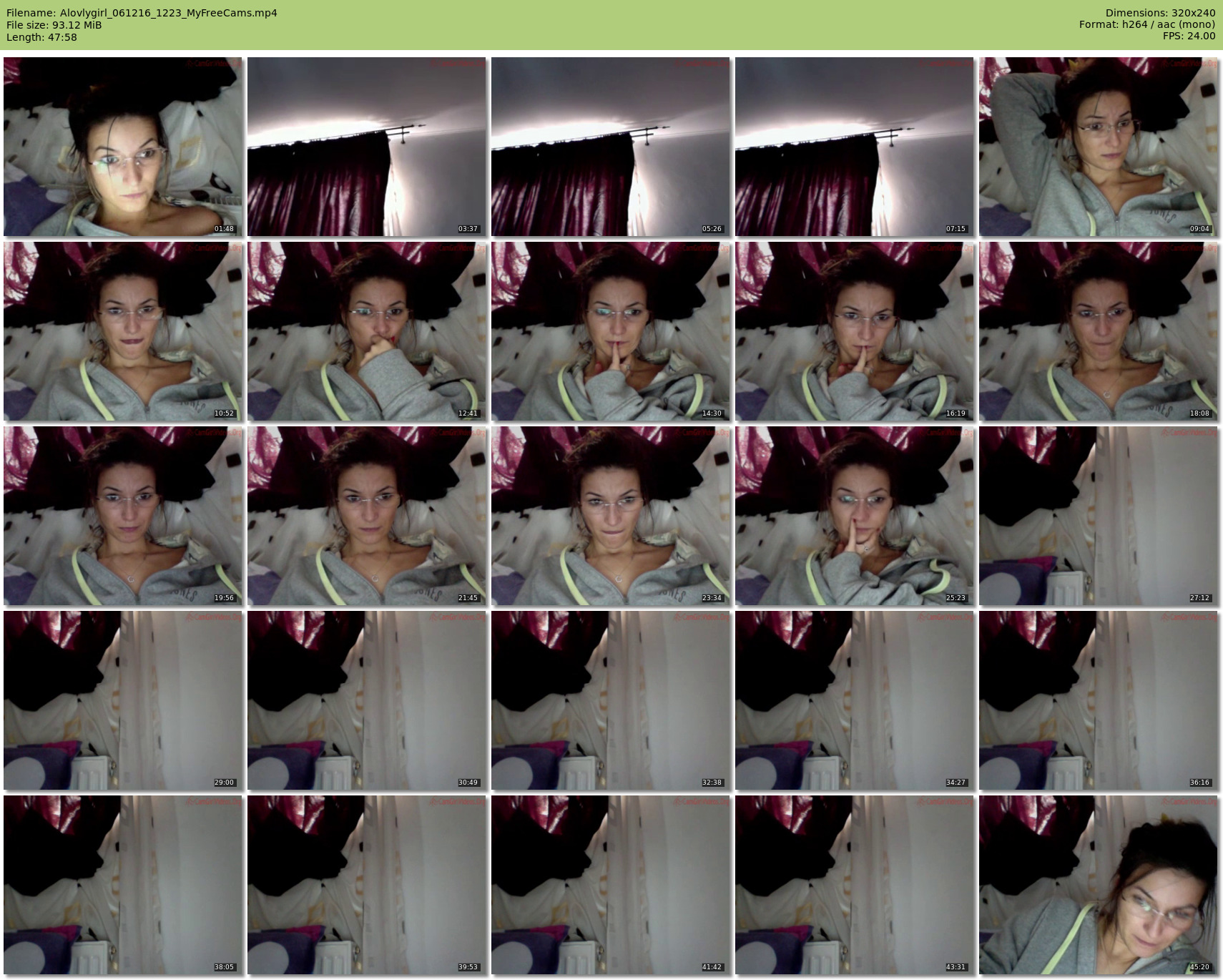This screenshot has width=1223, height=980.
Task: Click the "Length: 47:58" text
Action: (x=41, y=37)
